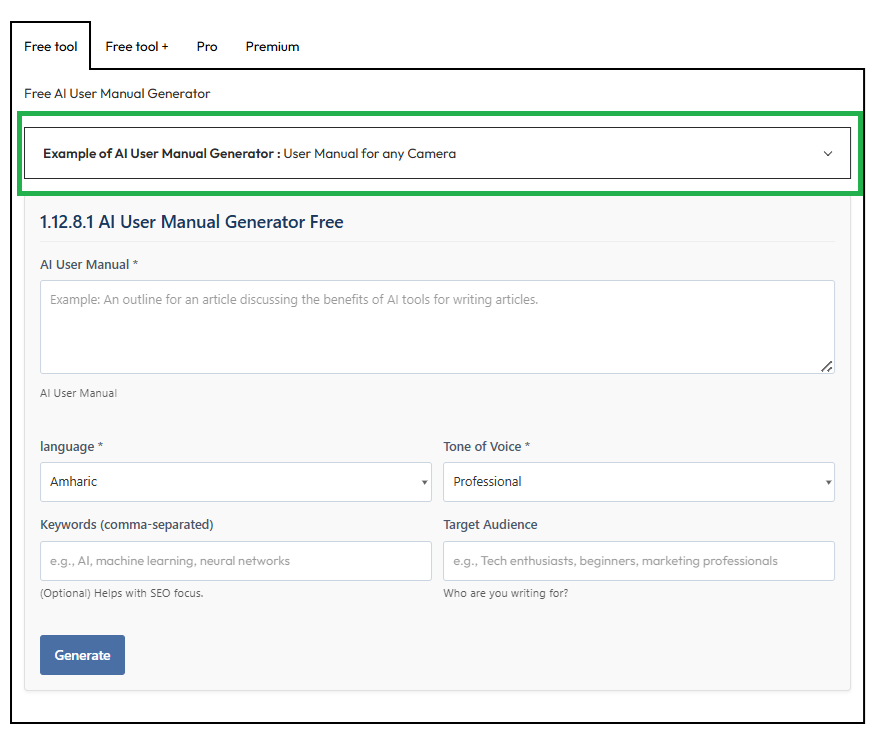
Task: Click the language field label
Action: click(x=71, y=446)
